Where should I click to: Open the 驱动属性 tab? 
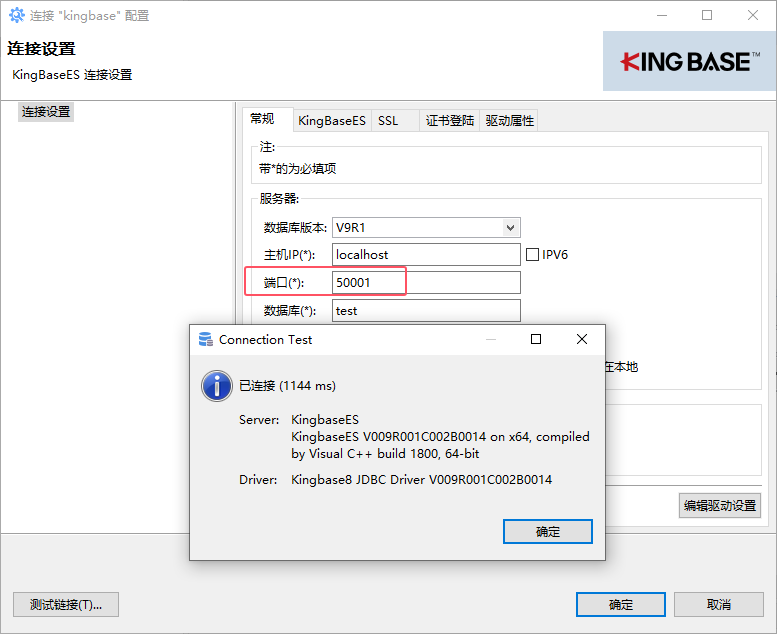[509, 120]
